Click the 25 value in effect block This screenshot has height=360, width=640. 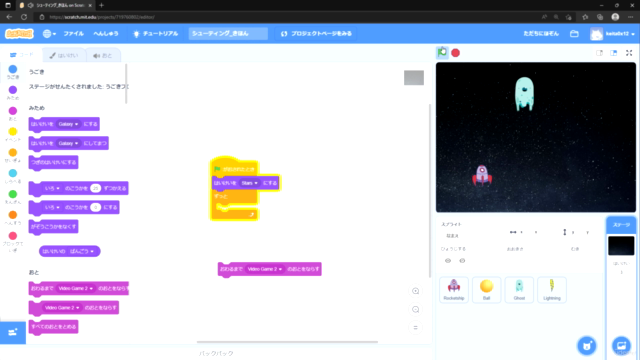[96, 188]
